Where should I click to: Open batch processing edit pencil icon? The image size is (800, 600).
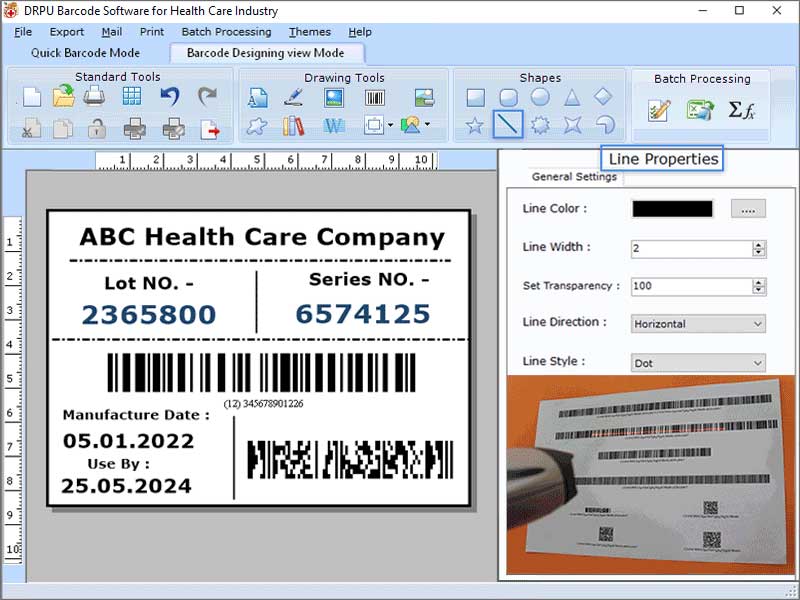pyautogui.click(x=659, y=110)
